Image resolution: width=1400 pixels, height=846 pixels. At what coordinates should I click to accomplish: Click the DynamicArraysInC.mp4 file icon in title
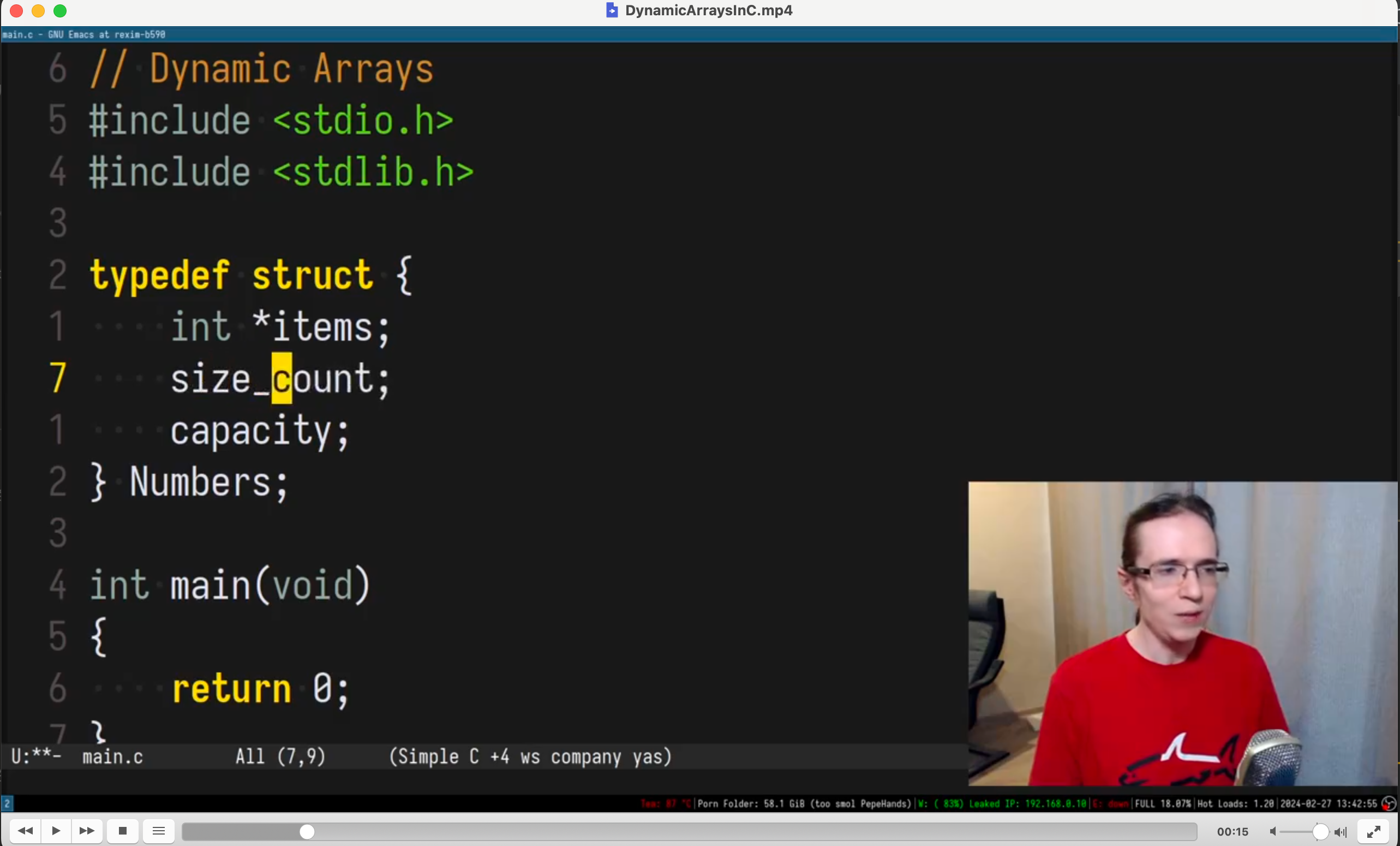[x=612, y=10]
